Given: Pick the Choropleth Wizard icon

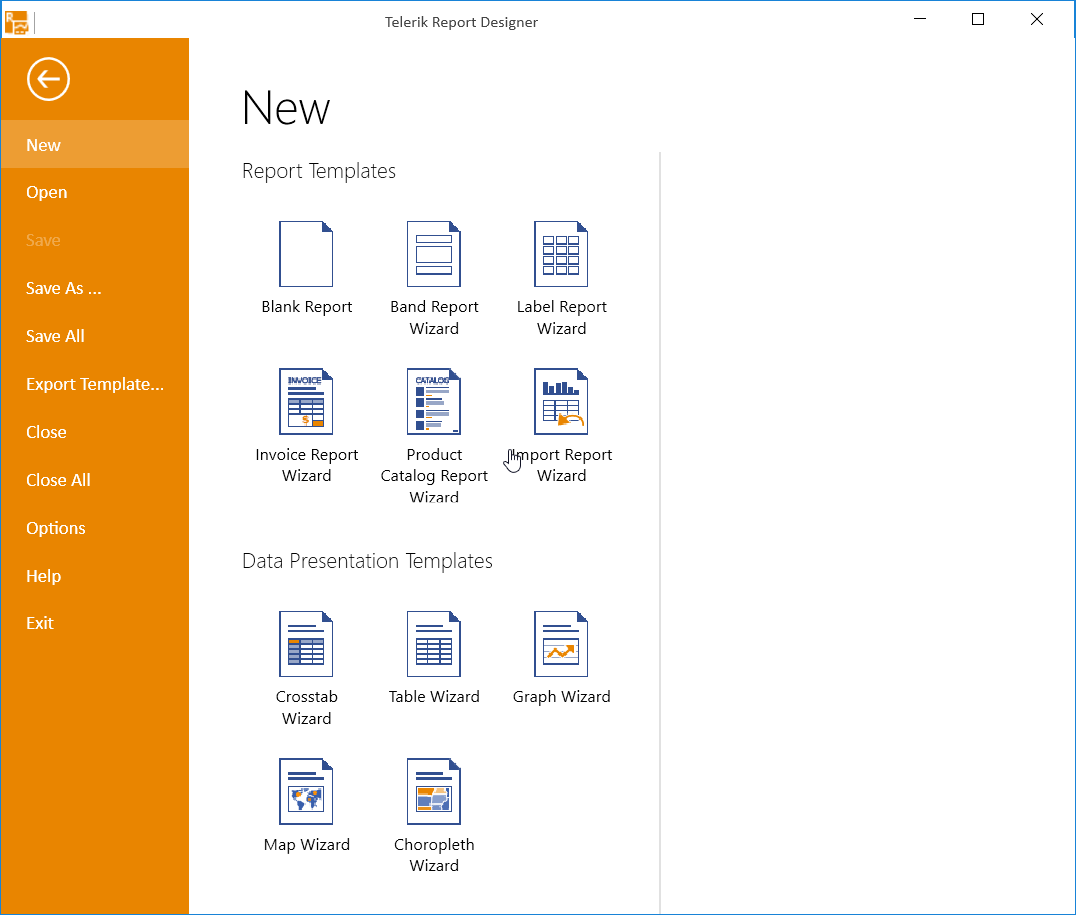Looking at the screenshot, I should click(x=434, y=791).
